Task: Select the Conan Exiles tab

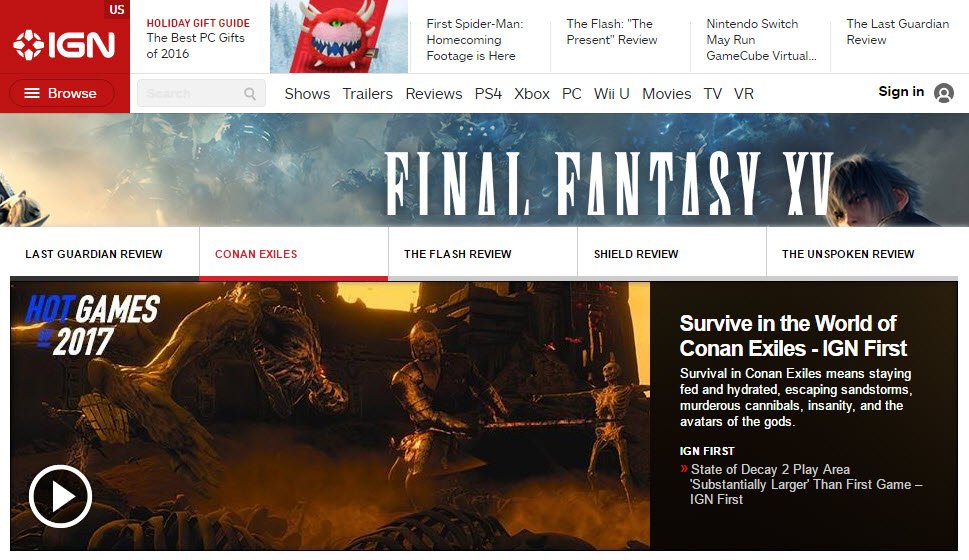Action: coord(294,254)
